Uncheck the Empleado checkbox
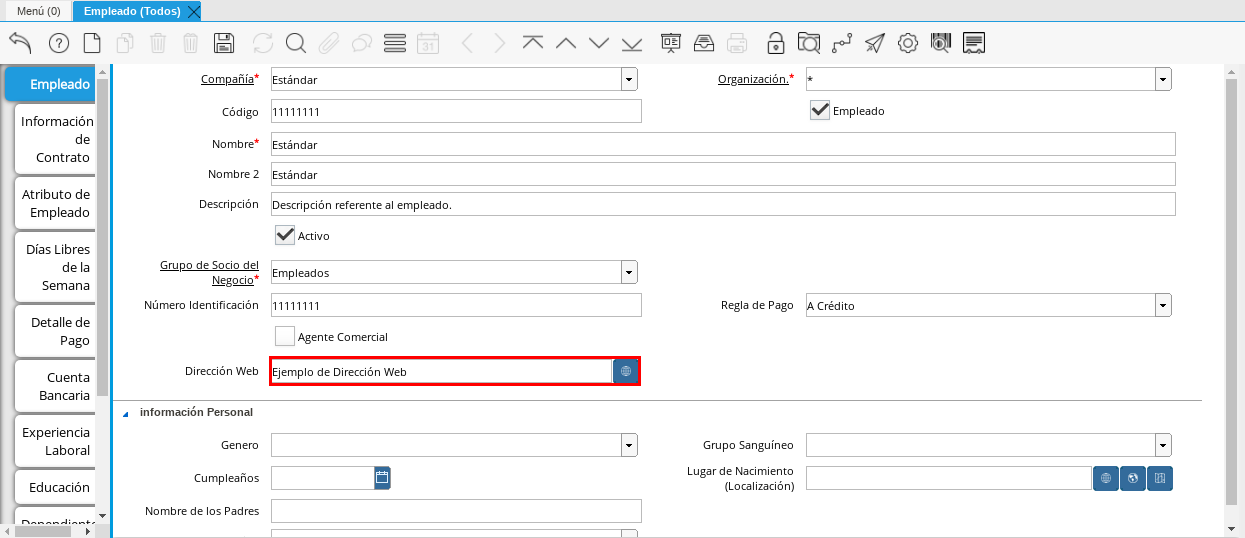 pos(820,110)
